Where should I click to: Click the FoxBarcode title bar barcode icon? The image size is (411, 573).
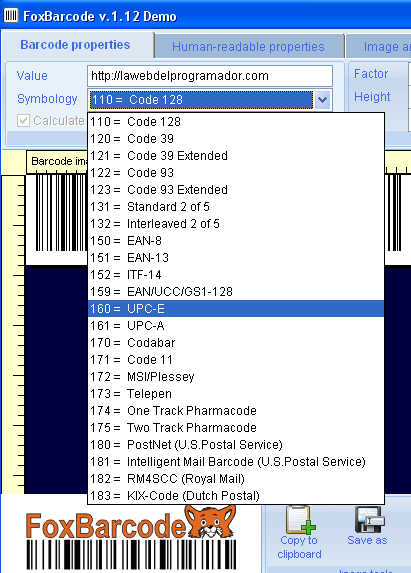pyautogui.click(x=11, y=15)
